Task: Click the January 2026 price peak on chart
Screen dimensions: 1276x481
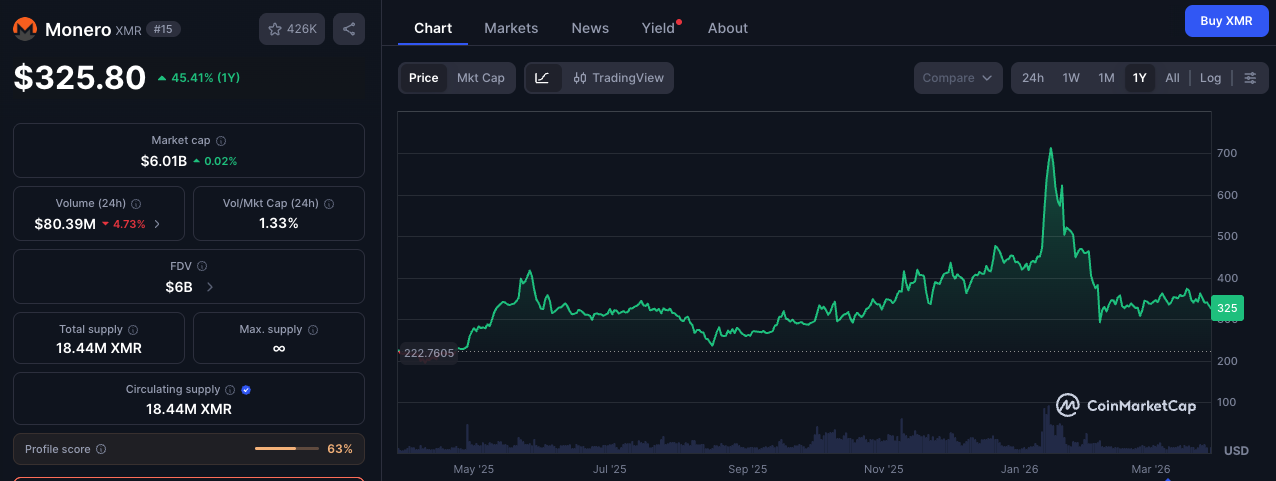Action: (x=1050, y=149)
